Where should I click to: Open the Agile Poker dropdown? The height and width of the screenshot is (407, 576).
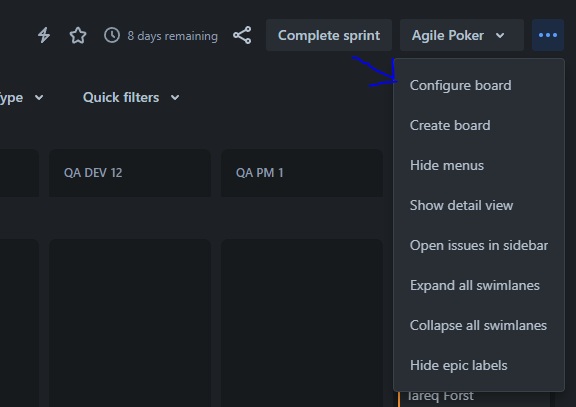(462, 35)
